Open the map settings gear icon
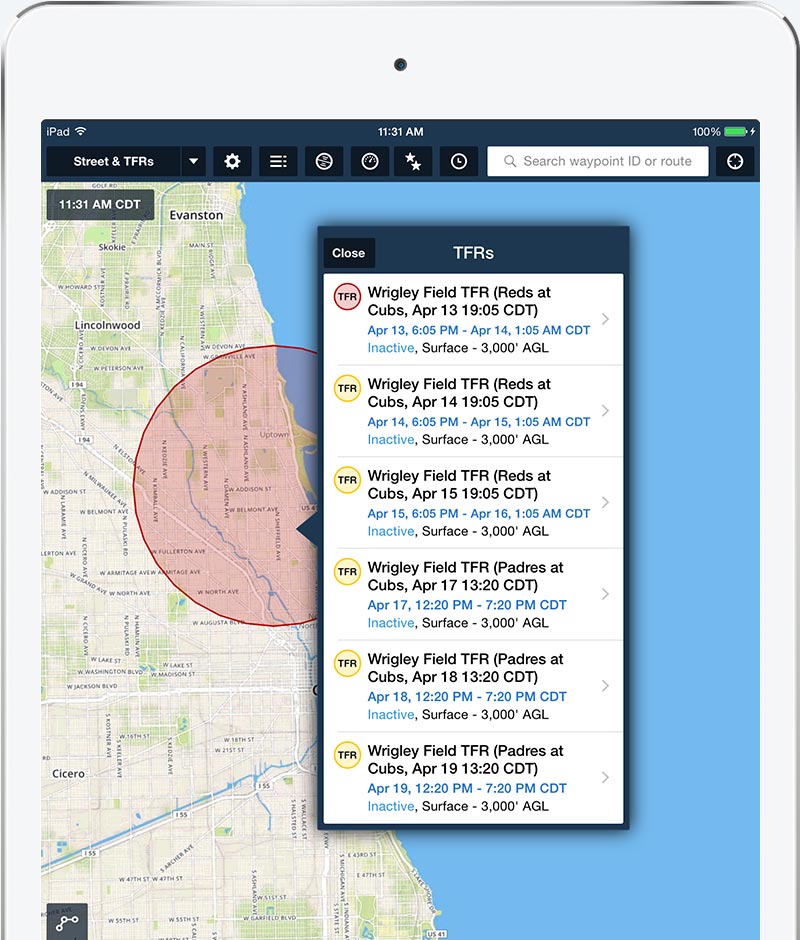Viewport: 800px width, 940px height. [232, 161]
